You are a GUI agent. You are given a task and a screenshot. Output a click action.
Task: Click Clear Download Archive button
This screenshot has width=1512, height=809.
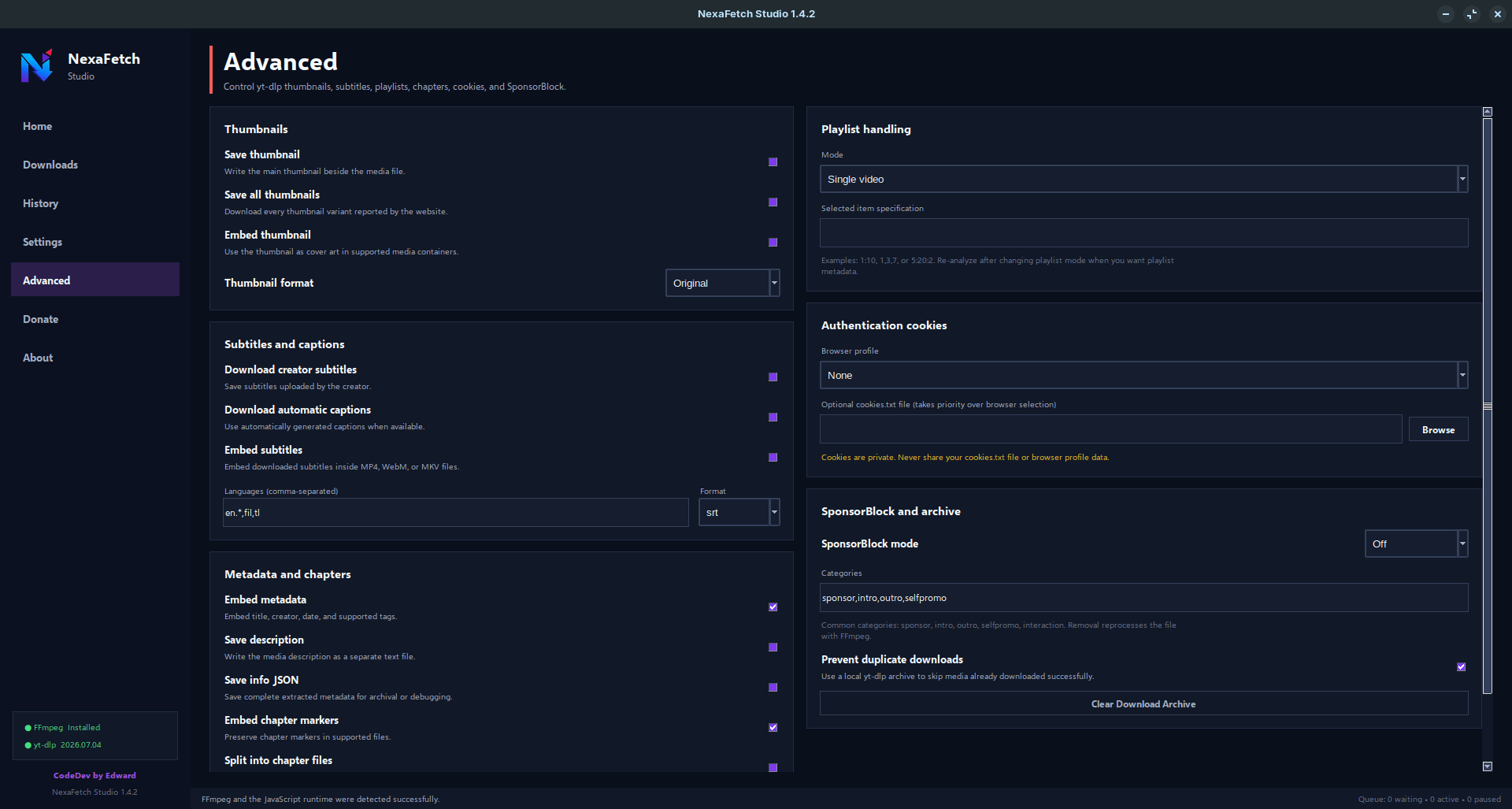click(x=1144, y=703)
